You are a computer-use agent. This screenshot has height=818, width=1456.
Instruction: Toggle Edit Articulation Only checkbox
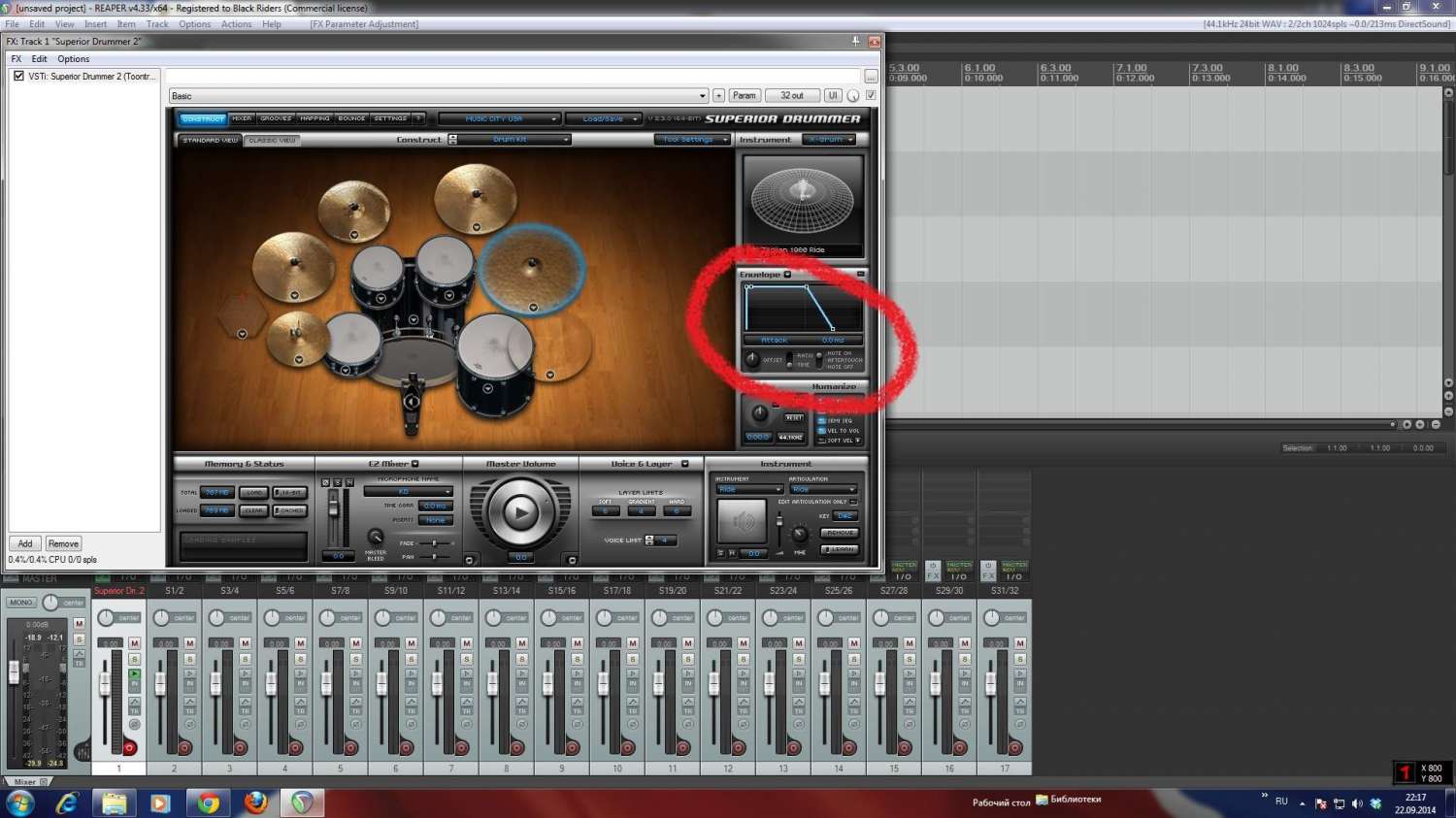(x=853, y=502)
